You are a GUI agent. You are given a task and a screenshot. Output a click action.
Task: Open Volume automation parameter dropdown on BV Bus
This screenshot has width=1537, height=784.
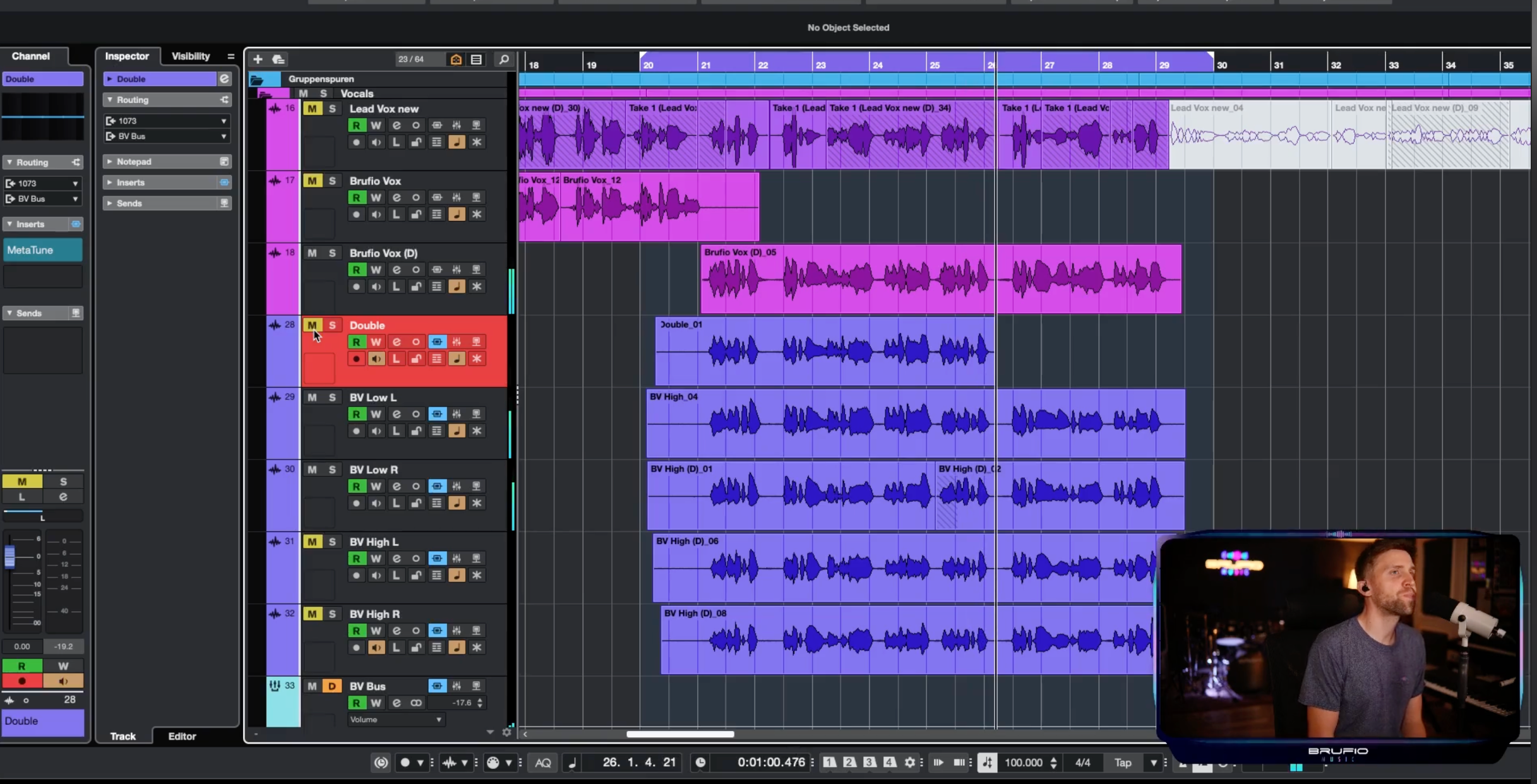(x=396, y=720)
